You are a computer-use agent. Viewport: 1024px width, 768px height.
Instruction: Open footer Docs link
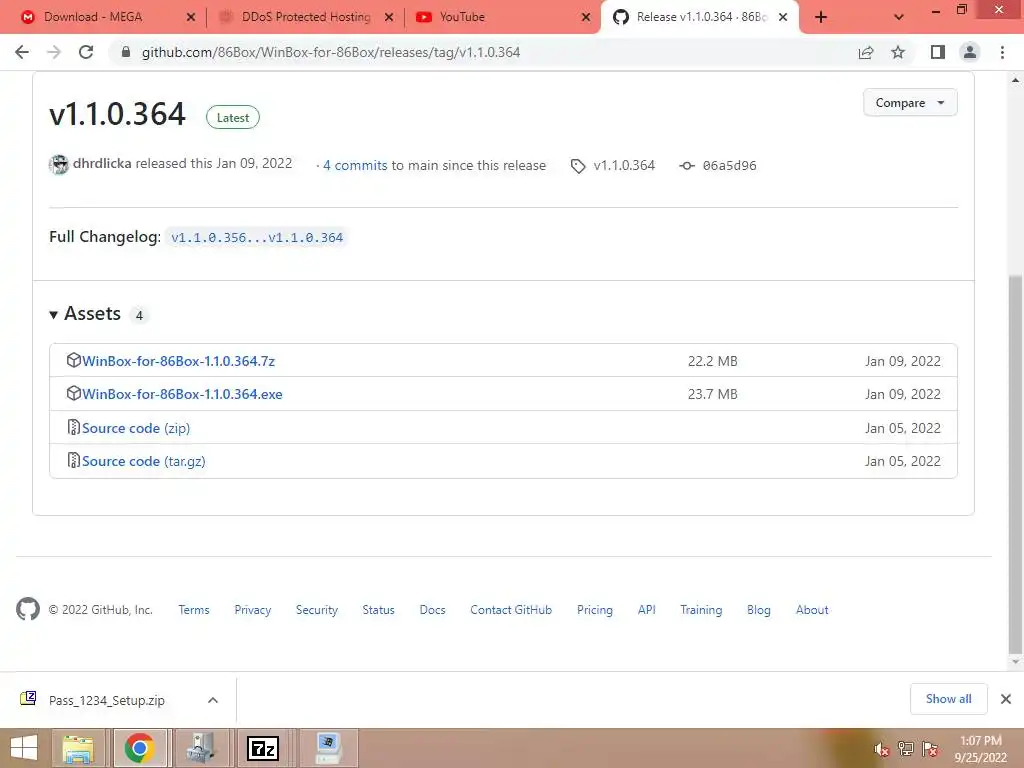(432, 610)
